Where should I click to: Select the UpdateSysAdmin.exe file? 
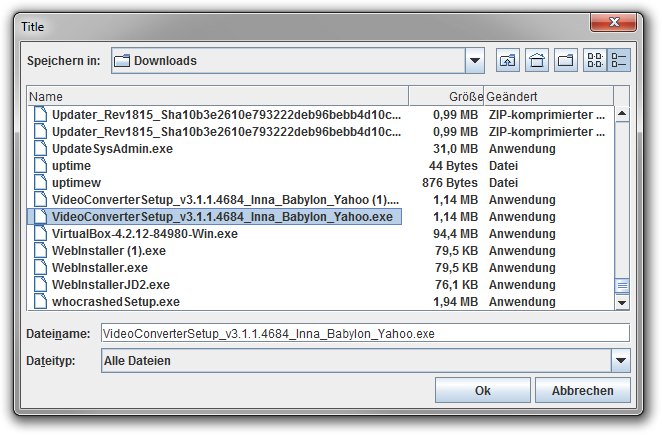pos(112,149)
